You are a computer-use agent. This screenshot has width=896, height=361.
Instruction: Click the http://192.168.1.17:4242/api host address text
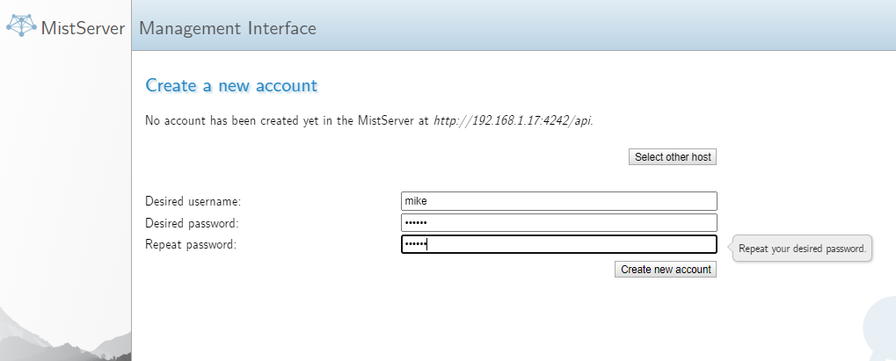[x=512, y=121]
